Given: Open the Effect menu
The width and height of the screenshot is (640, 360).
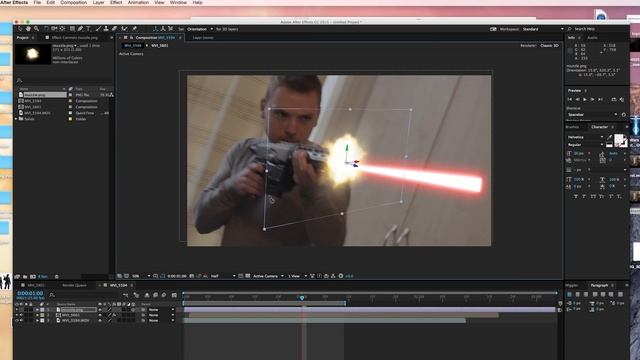Looking at the screenshot, I should pos(116,2).
